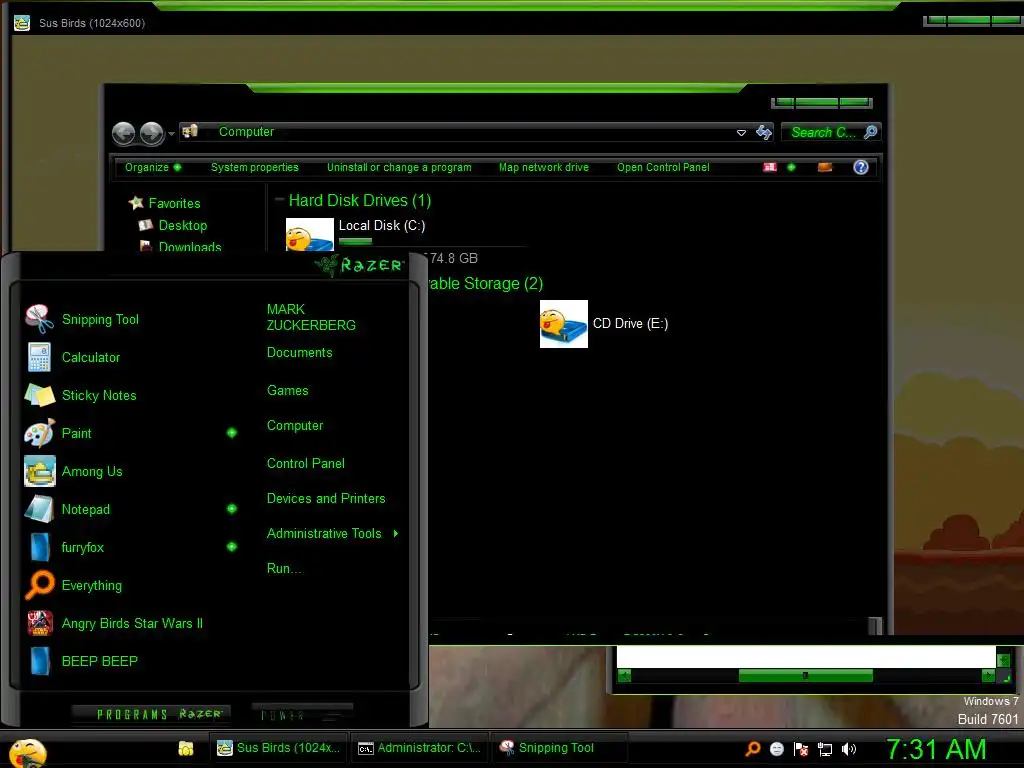This screenshot has height=768, width=1024.
Task: Open MARK ZUCKERBERG user folder
Action: [x=311, y=317]
